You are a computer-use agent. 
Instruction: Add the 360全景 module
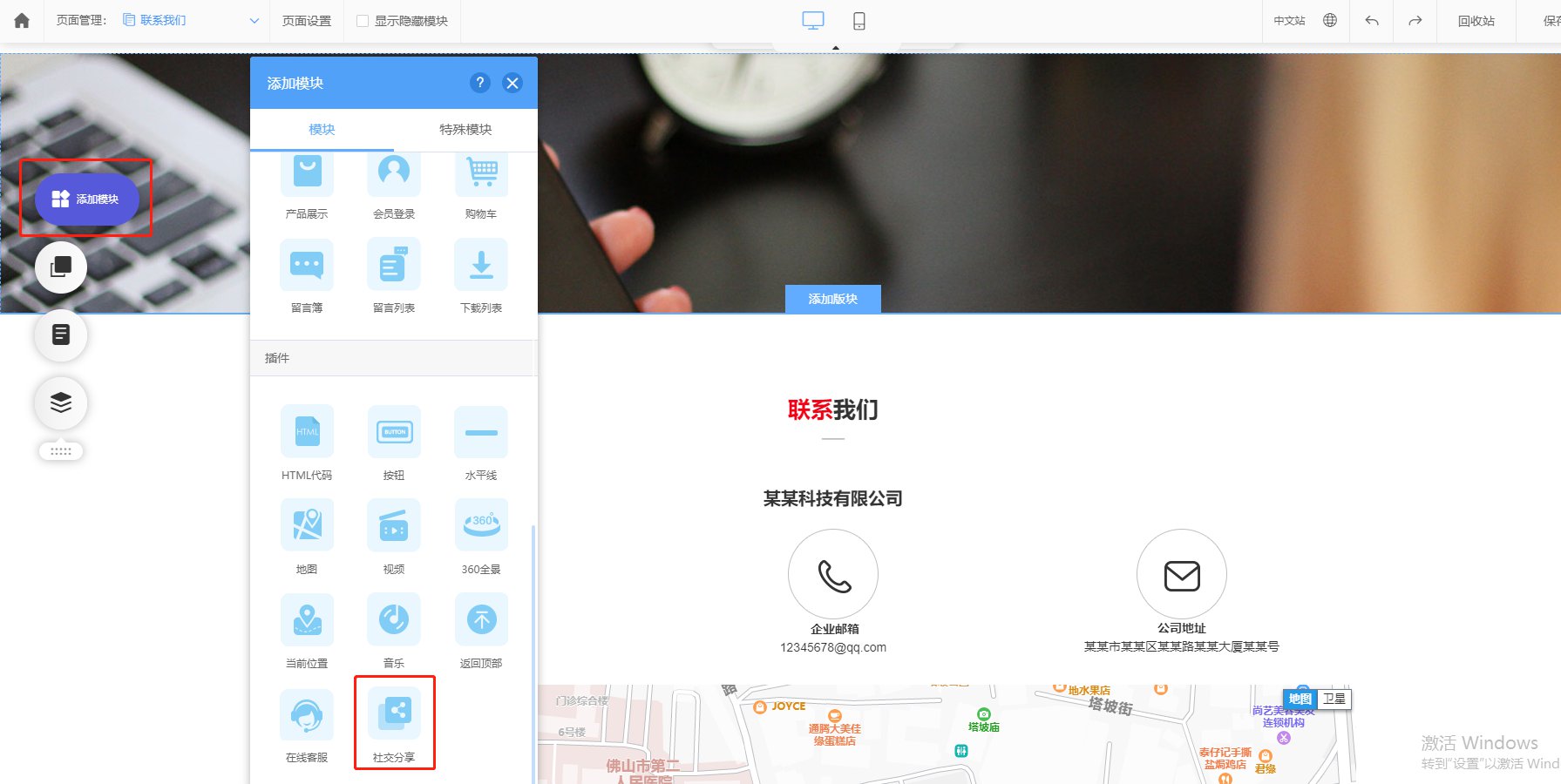coord(481,525)
